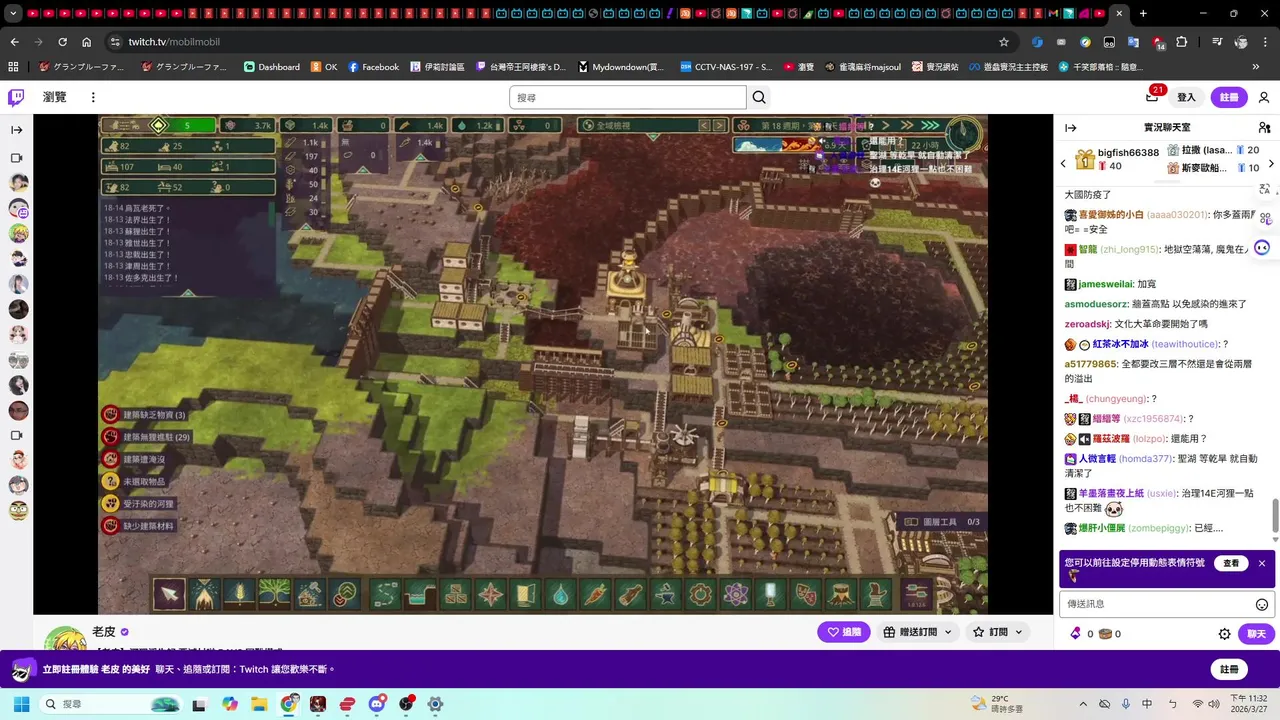Select the builder priority arrows tool
This screenshot has width=1280, height=720.
tap(345, 594)
